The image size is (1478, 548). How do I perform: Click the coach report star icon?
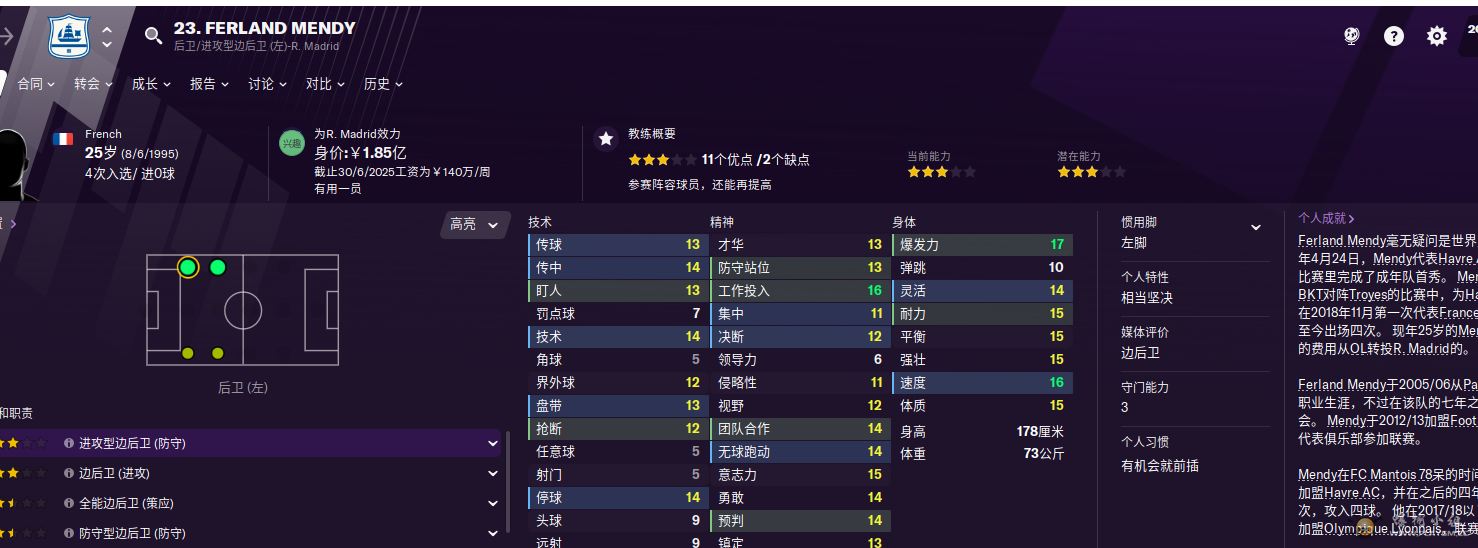(x=606, y=139)
